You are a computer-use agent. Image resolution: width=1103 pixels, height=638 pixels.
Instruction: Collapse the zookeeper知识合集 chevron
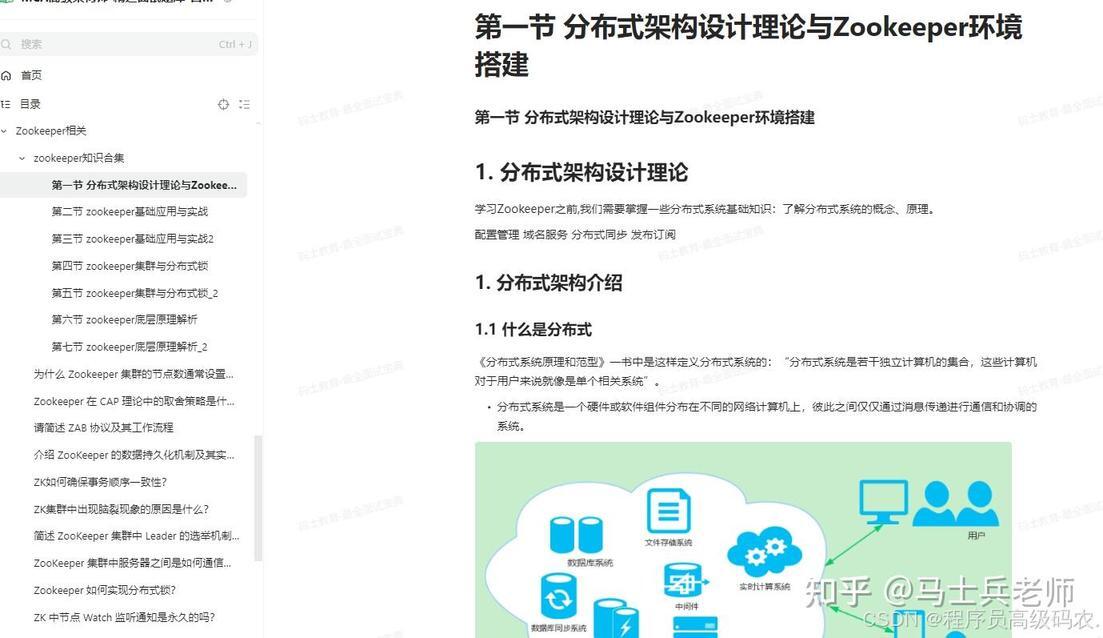[x=22, y=158]
